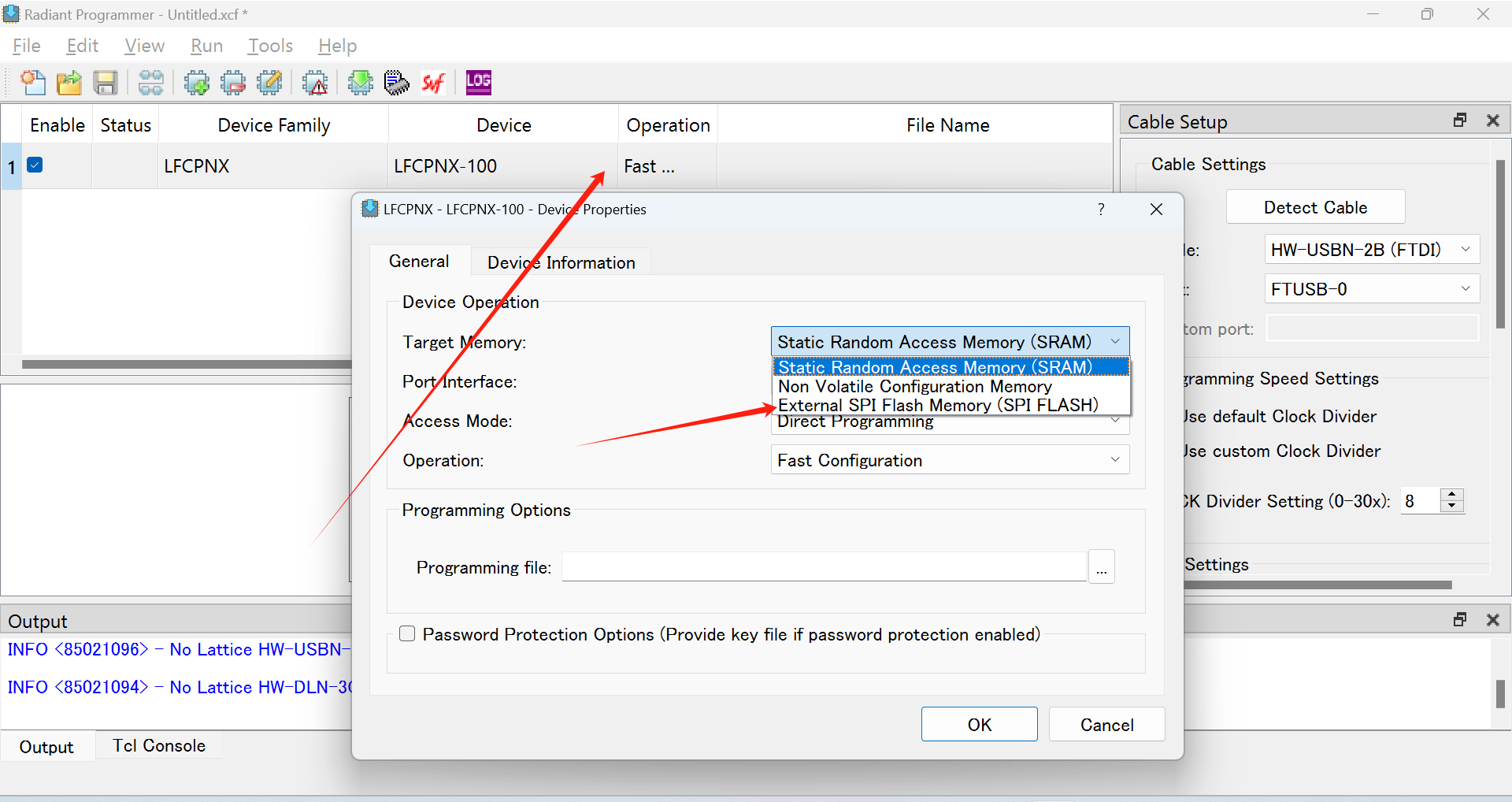Choose External SPI Flash Memory option
The image size is (1512, 802).
pos(951,405)
